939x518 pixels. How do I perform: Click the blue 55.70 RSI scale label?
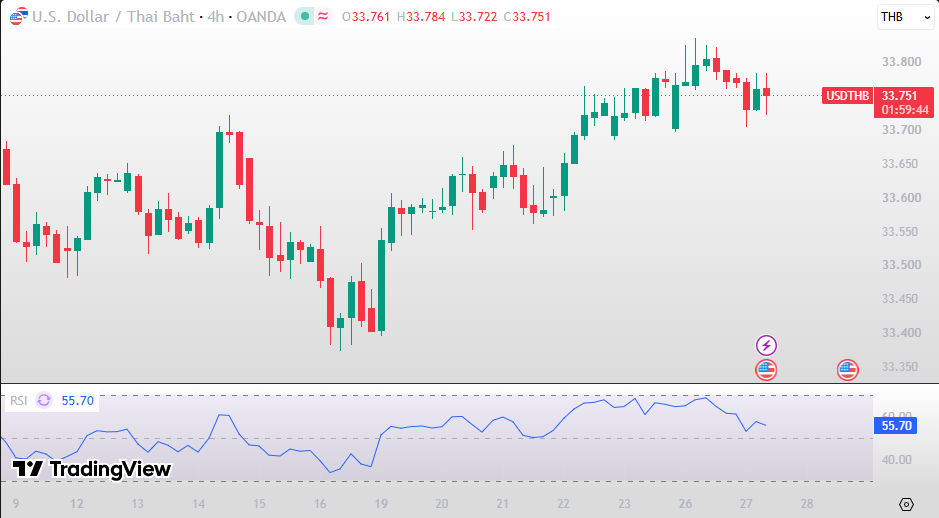[x=895, y=426]
